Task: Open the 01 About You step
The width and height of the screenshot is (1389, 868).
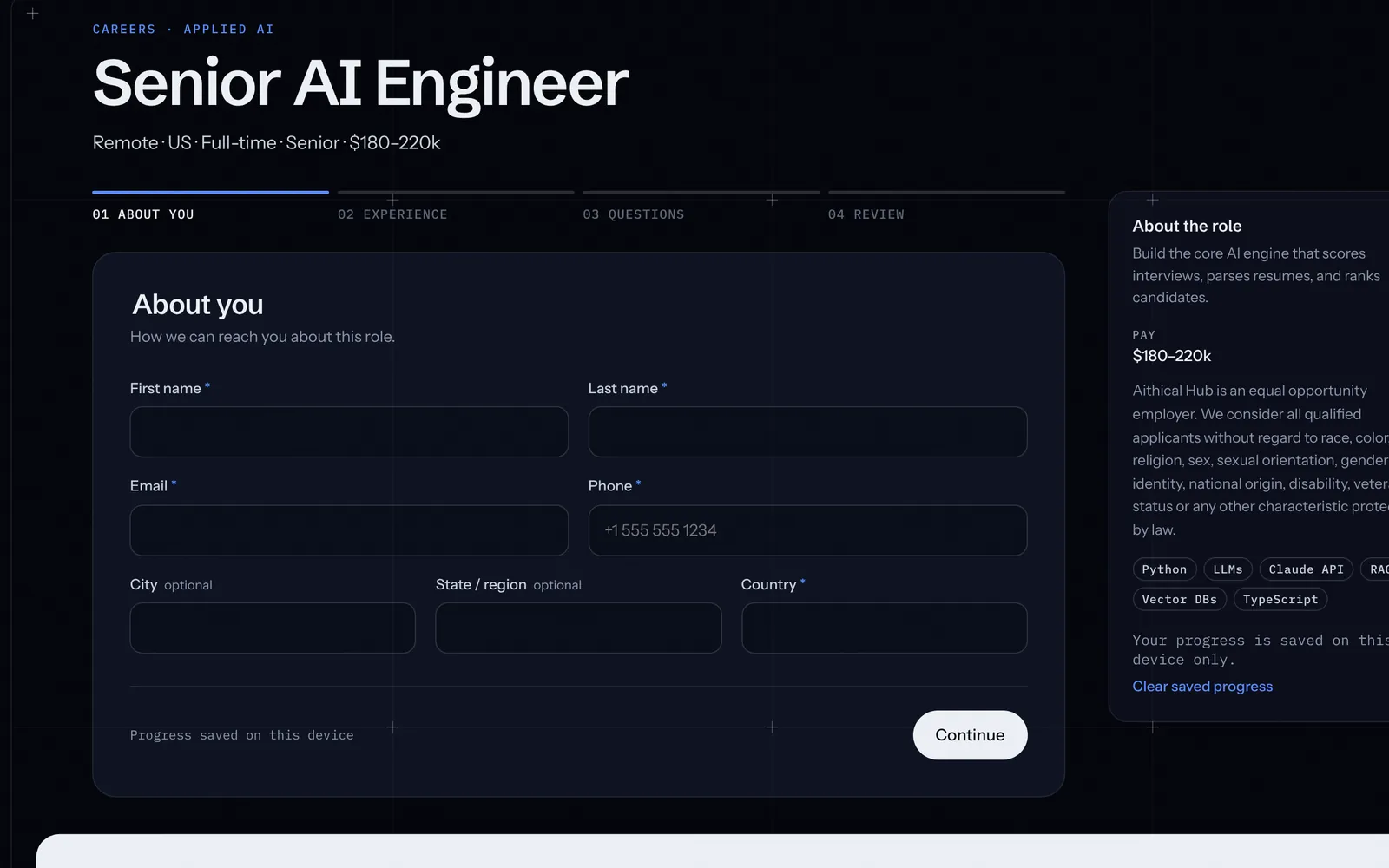Action: point(210,207)
